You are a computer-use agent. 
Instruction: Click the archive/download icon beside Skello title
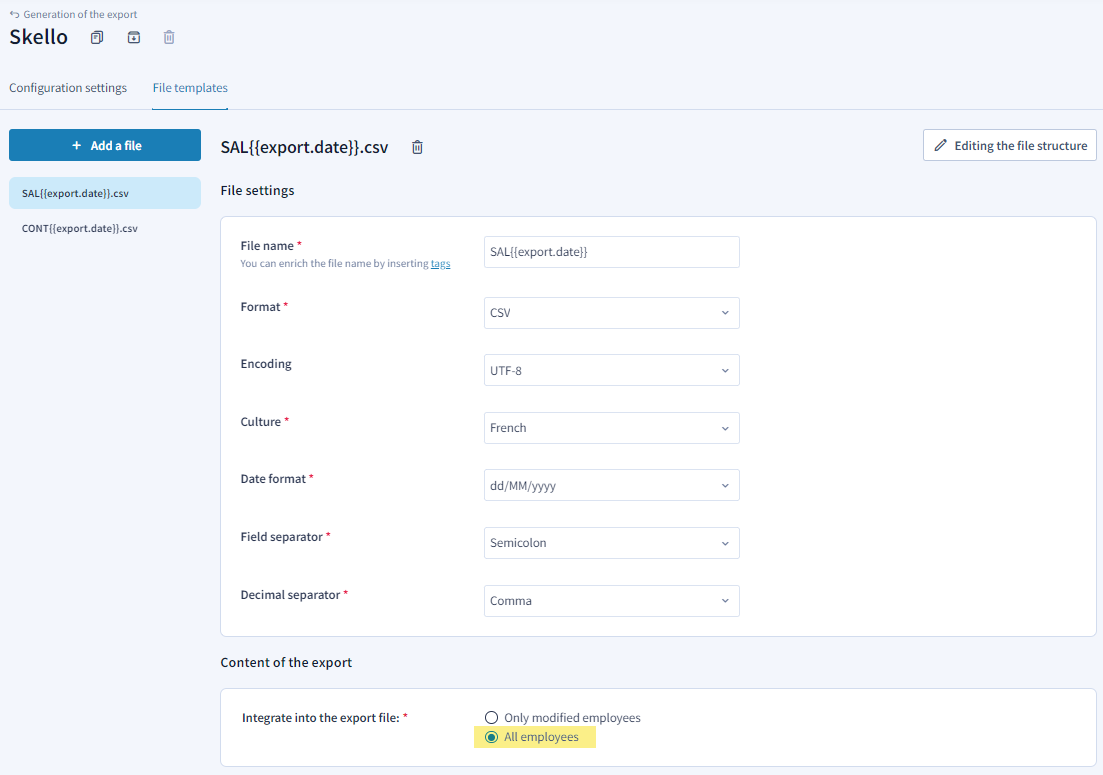click(134, 37)
